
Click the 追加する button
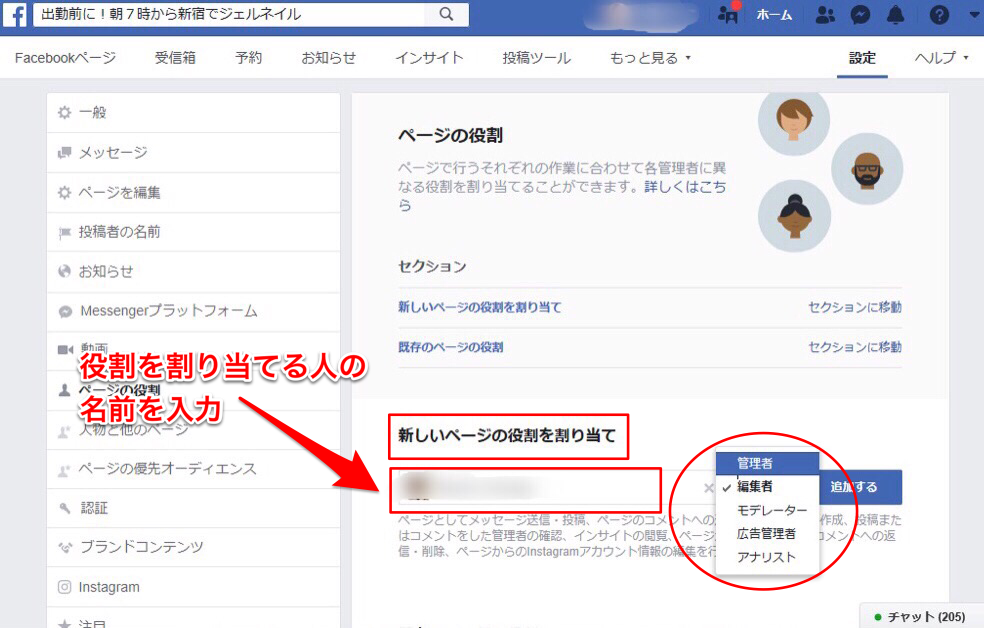(859, 488)
